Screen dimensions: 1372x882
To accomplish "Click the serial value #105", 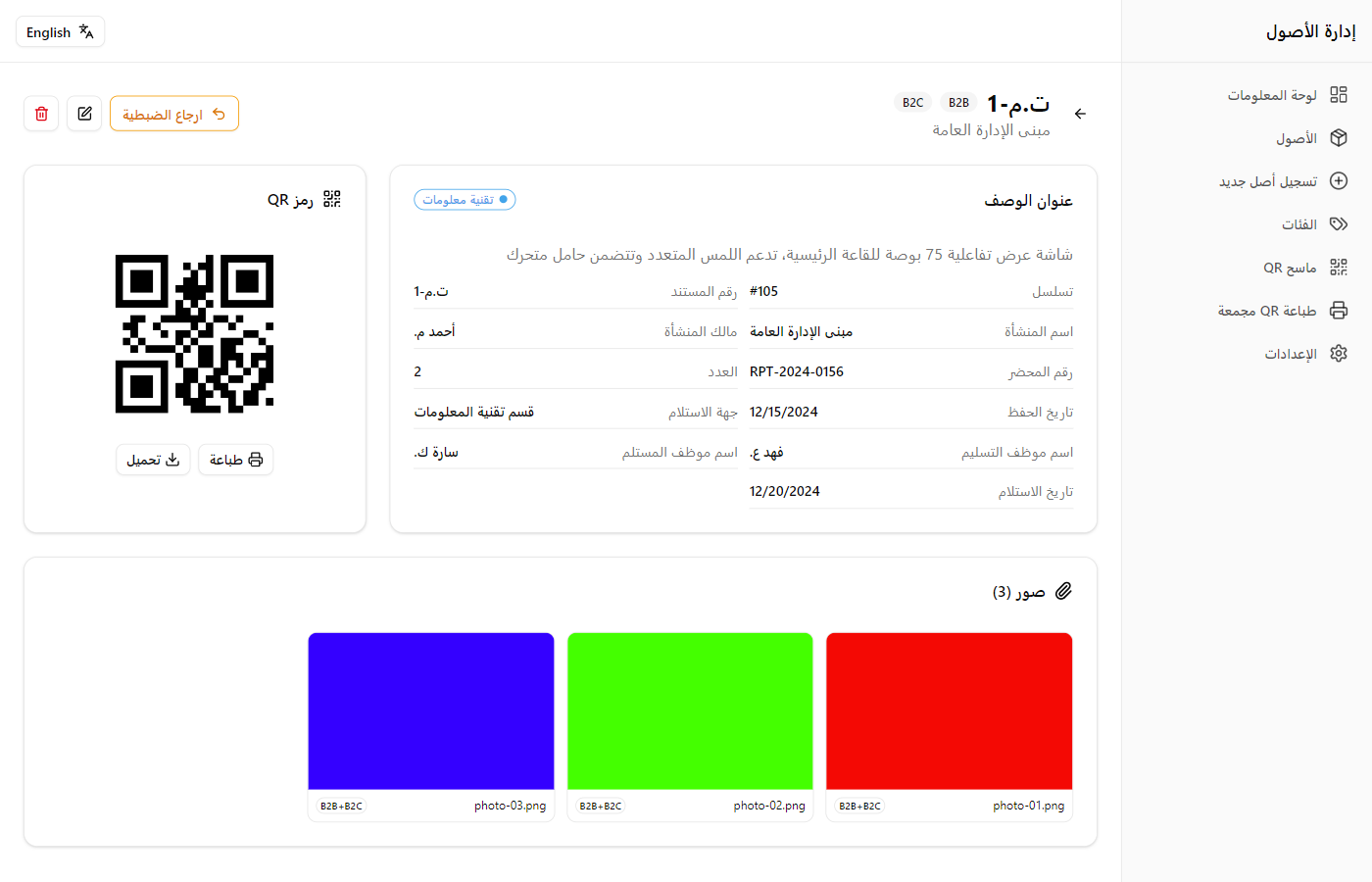I will (x=763, y=291).
